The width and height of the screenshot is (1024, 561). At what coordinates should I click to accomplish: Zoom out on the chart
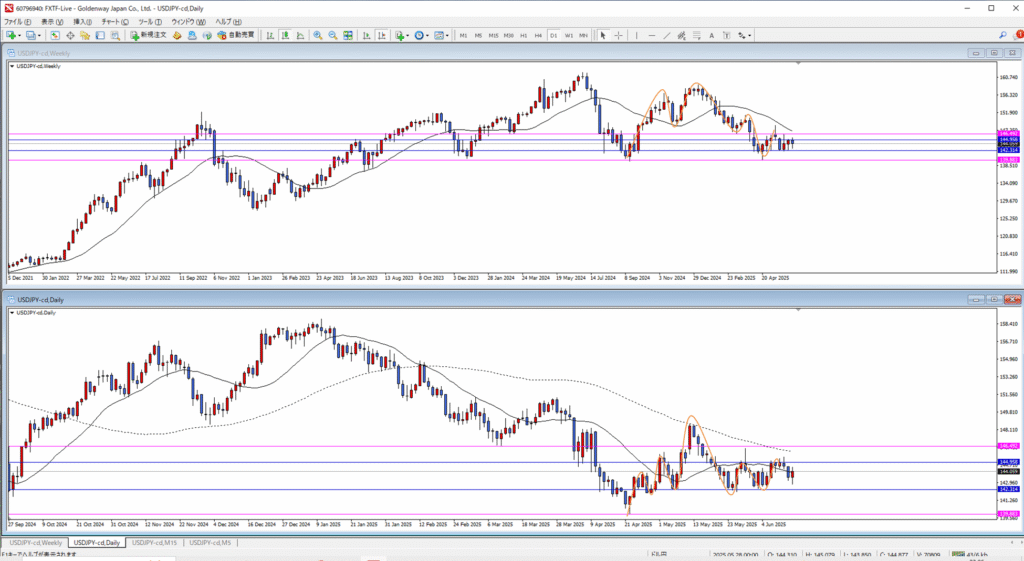pyautogui.click(x=332, y=35)
